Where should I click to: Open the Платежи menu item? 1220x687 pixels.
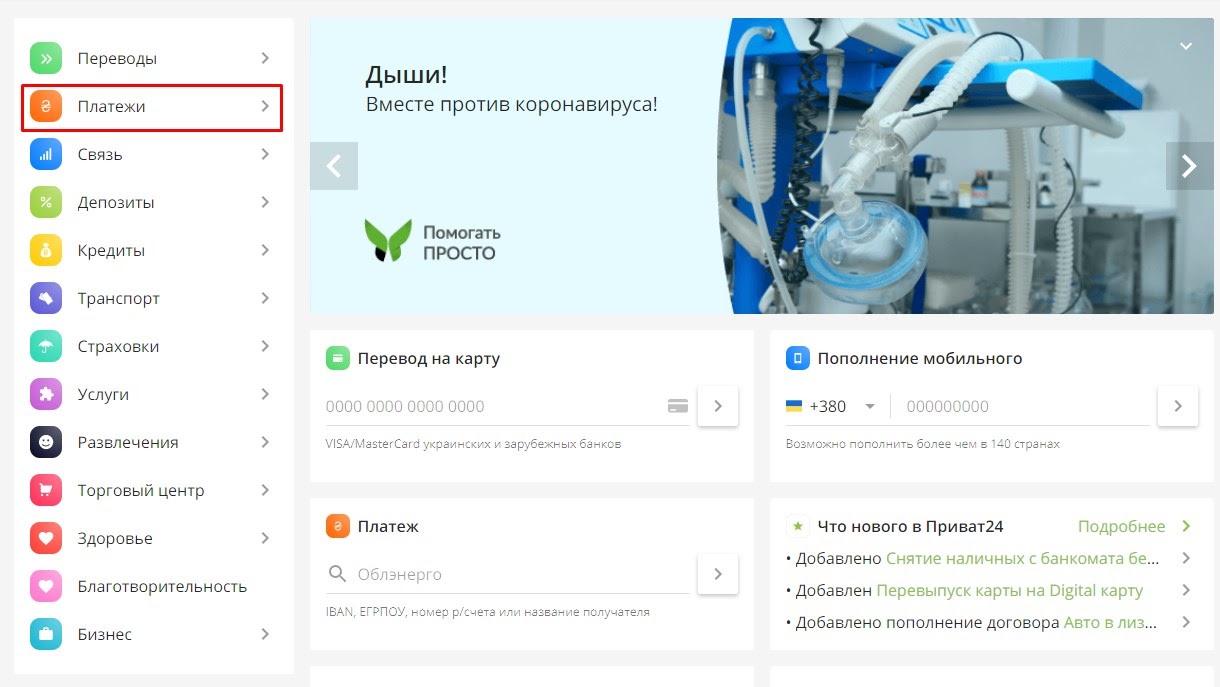click(x=152, y=106)
